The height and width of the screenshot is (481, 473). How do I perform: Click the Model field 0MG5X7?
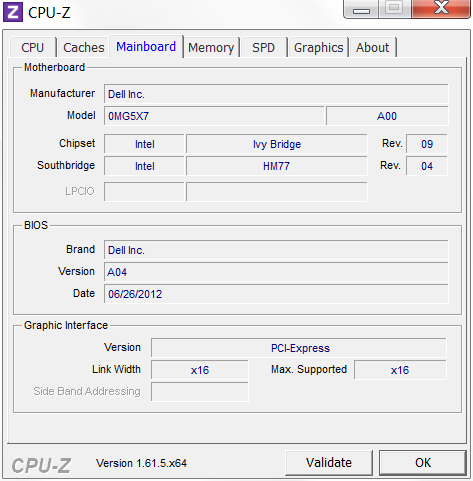(x=214, y=116)
